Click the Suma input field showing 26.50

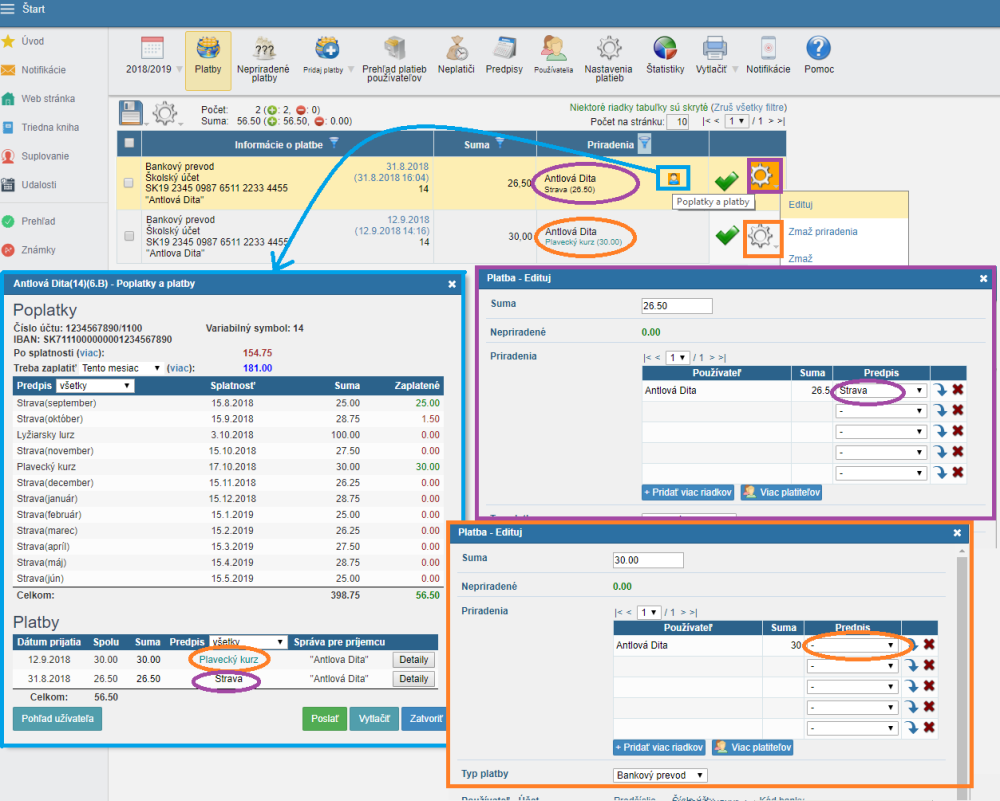tap(676, 306)
